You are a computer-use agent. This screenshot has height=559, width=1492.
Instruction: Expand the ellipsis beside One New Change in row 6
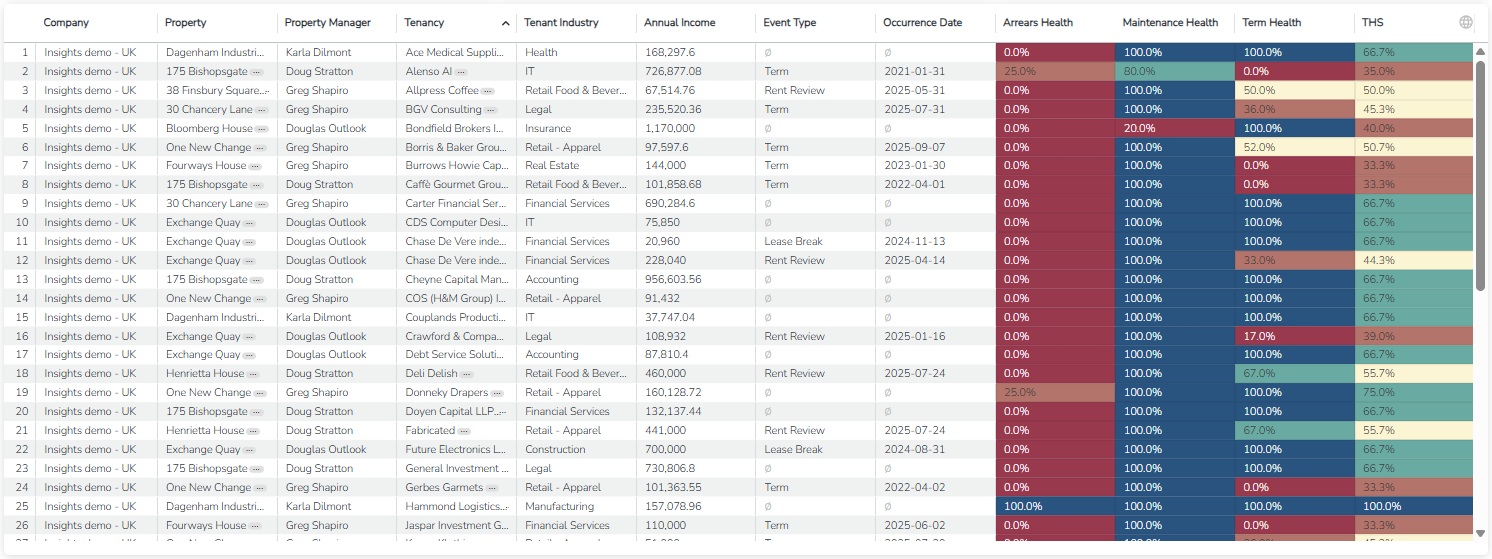tap(260, 148)
